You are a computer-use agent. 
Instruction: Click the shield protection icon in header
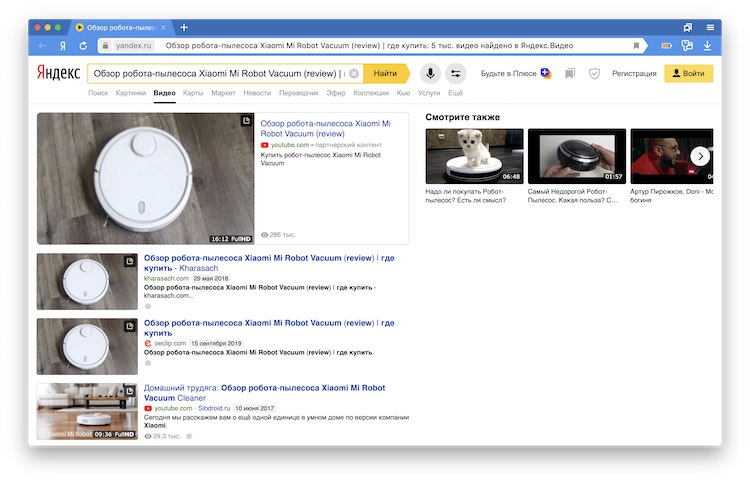[594, 74]
